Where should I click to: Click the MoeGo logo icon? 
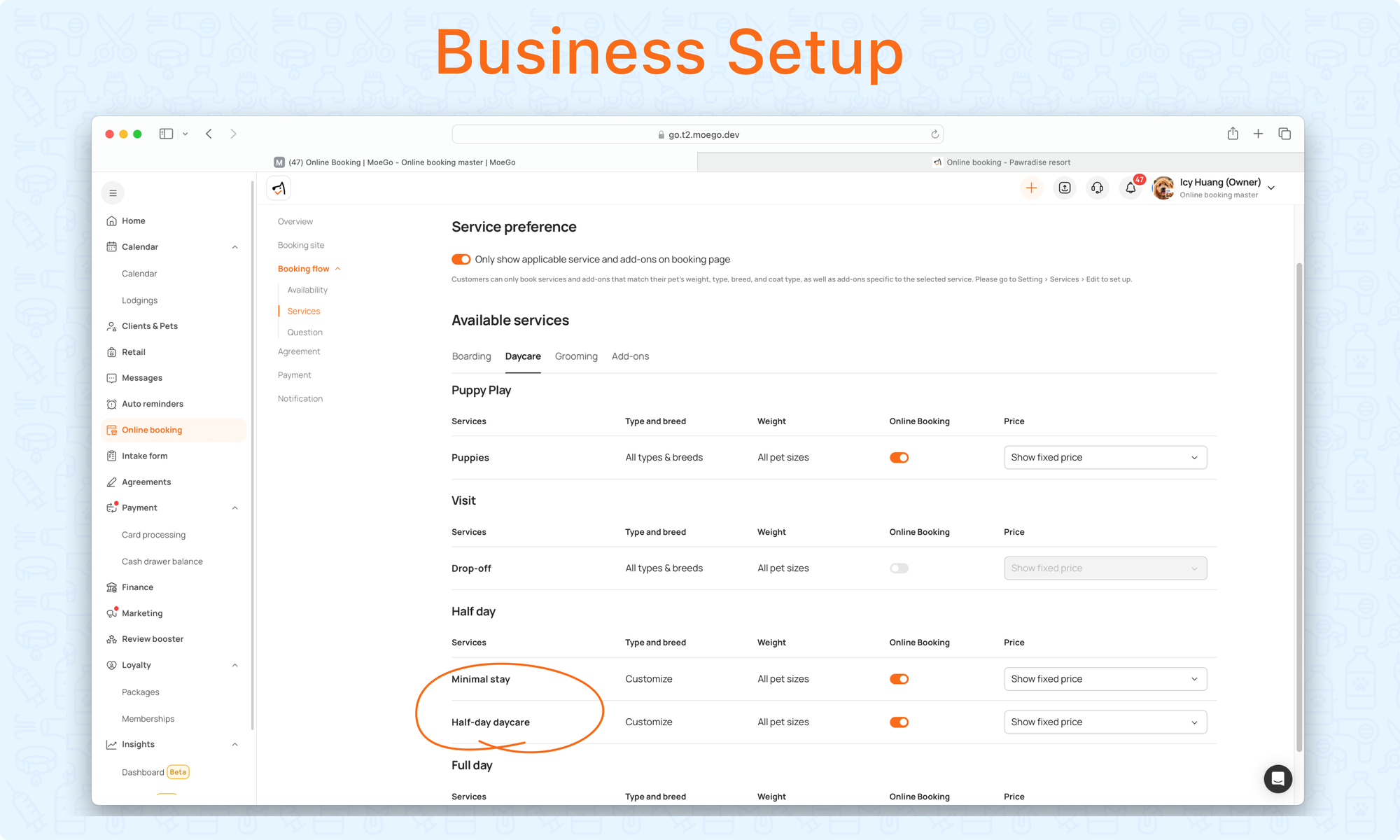(x=279, y=188)
